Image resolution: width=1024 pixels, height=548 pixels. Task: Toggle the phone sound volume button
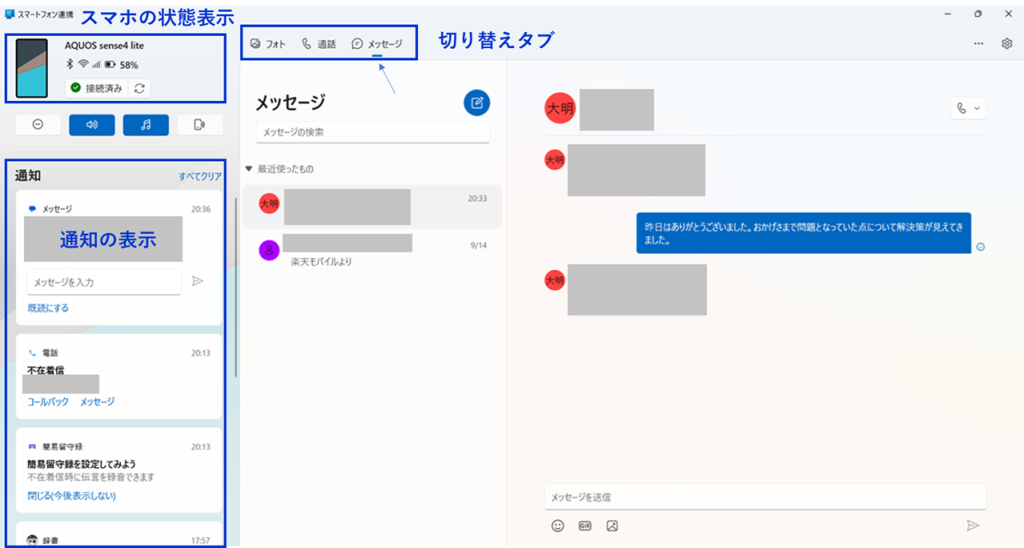(92, 125)
